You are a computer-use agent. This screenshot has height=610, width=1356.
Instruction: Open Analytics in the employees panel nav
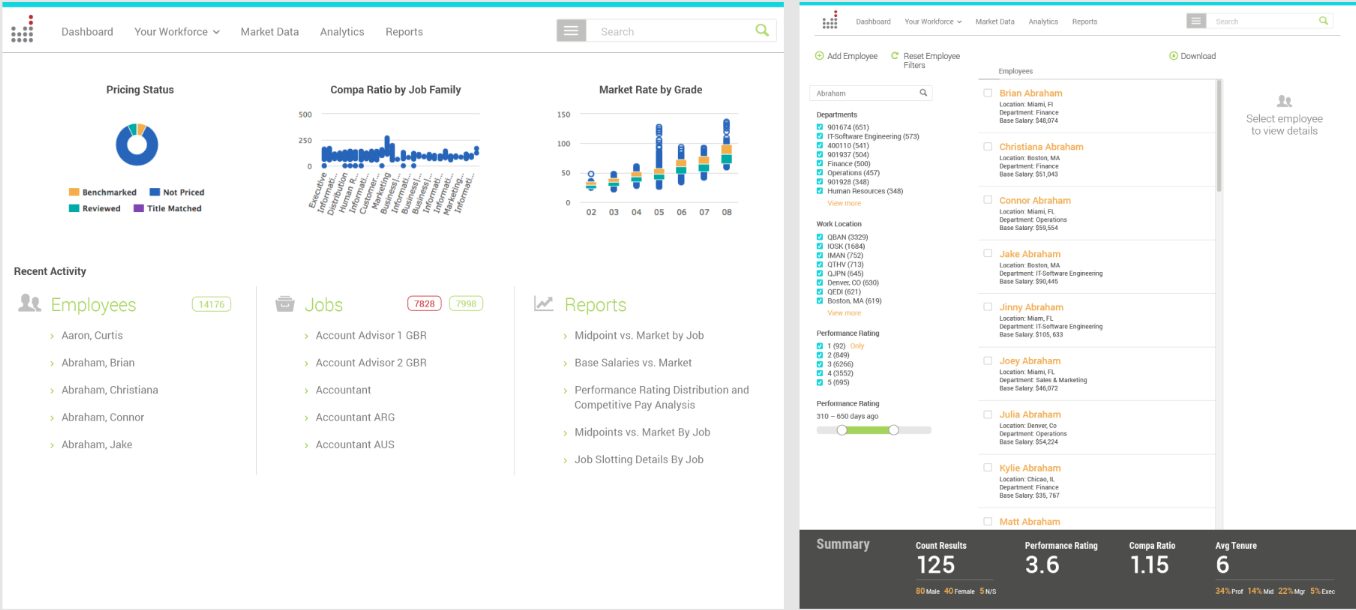(1043, 21)
